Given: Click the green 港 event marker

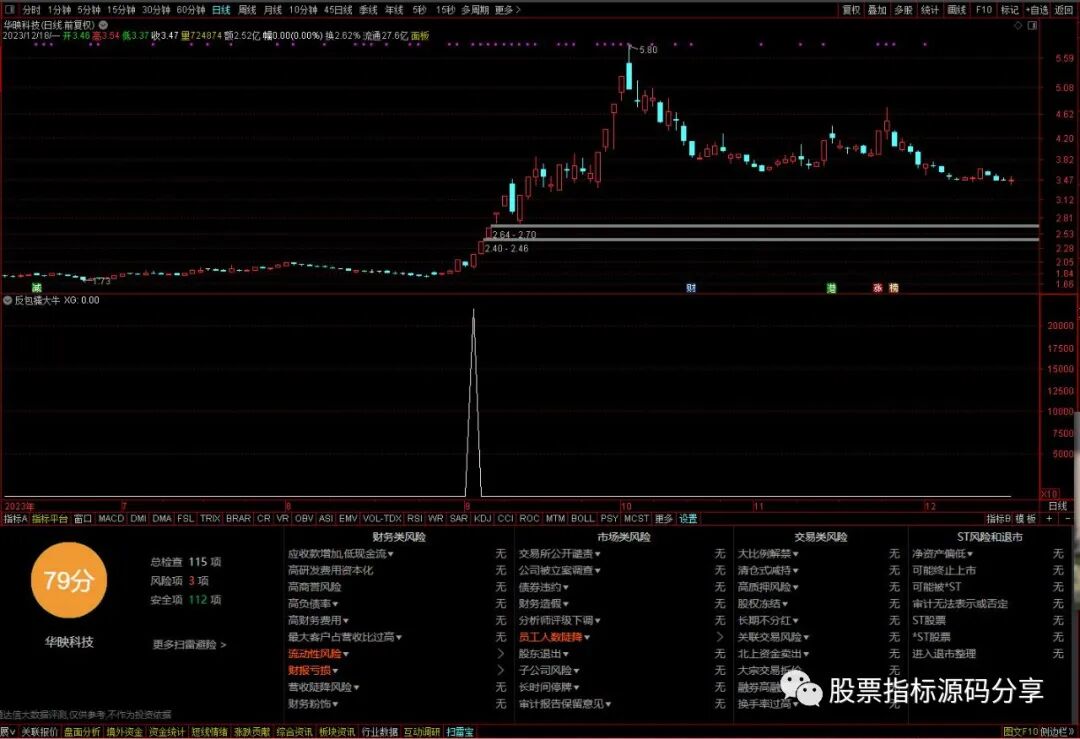Looking at the screenshot, I should [x=831, y=288].
